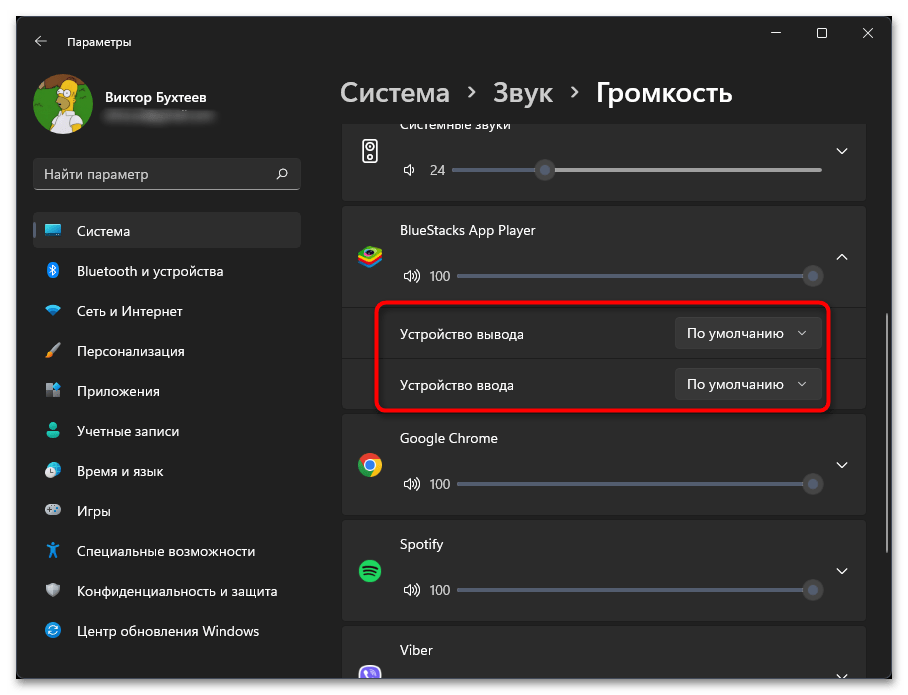Expand the Spotify section chevron
The width and height of the screenshot is (908, 695).
coord(842,571)
